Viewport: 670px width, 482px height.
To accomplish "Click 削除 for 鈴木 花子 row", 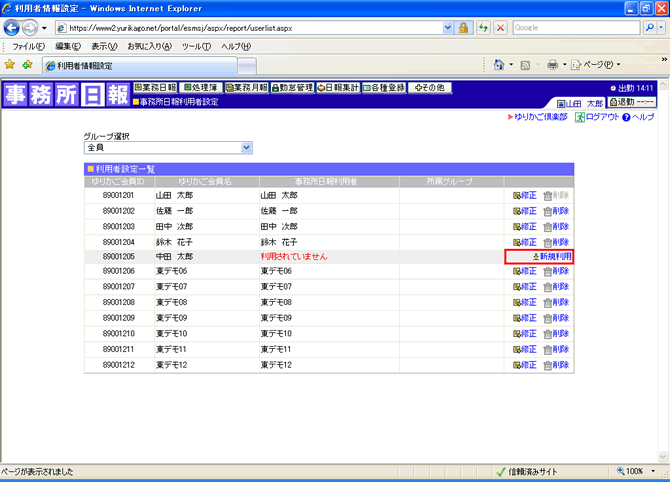I will point(556,242).
